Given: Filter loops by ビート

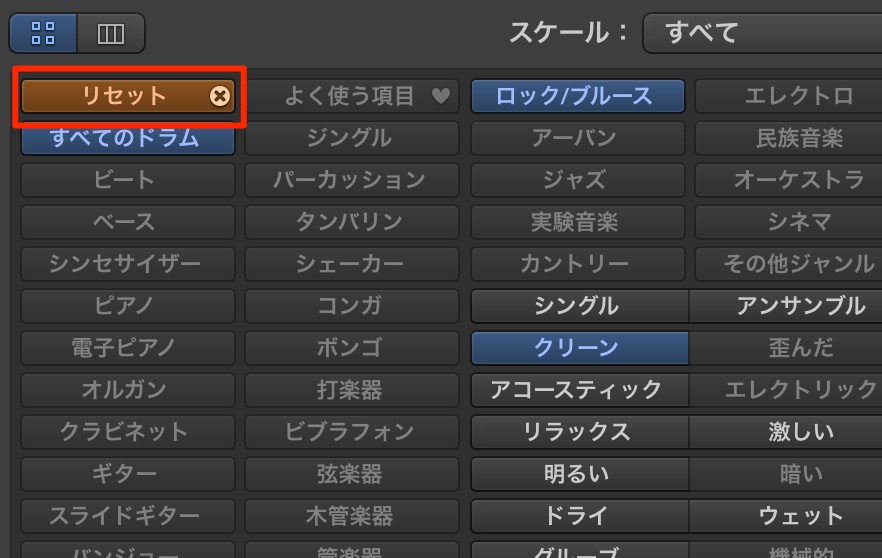Looking at the screenshot, I should click(128, 180).
